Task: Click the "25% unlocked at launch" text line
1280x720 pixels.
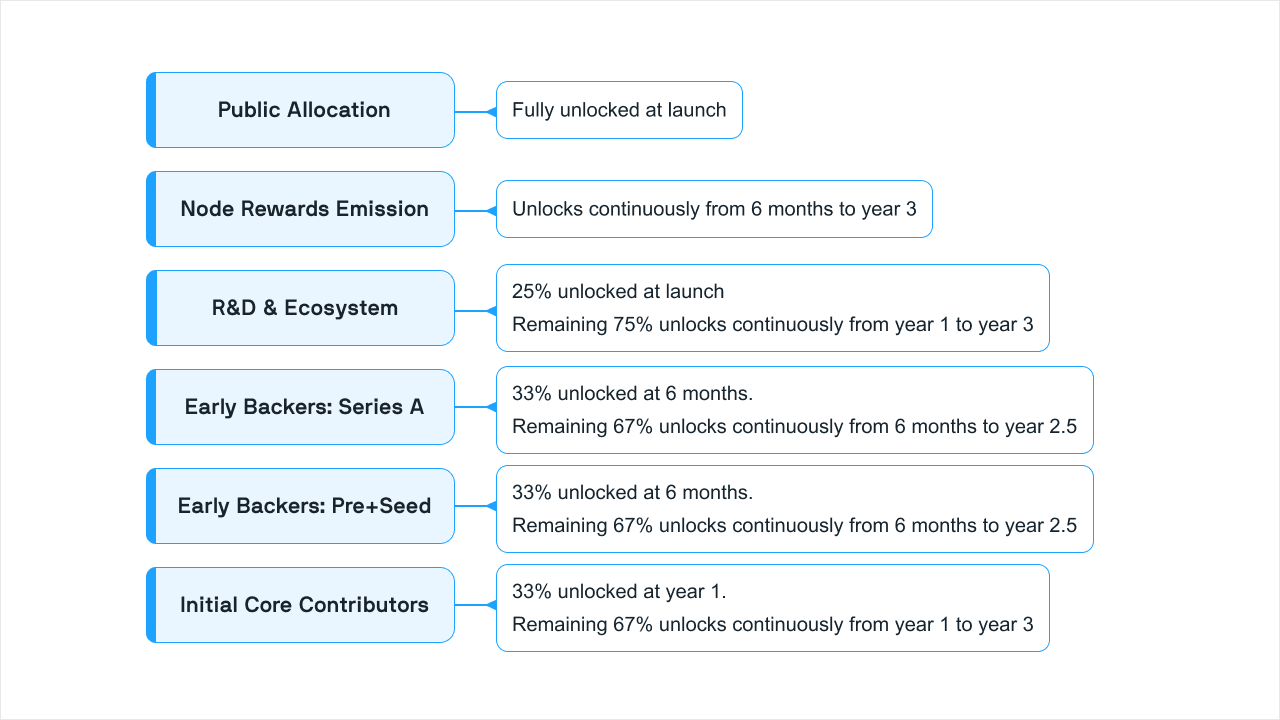Action: tap(618, 292)
